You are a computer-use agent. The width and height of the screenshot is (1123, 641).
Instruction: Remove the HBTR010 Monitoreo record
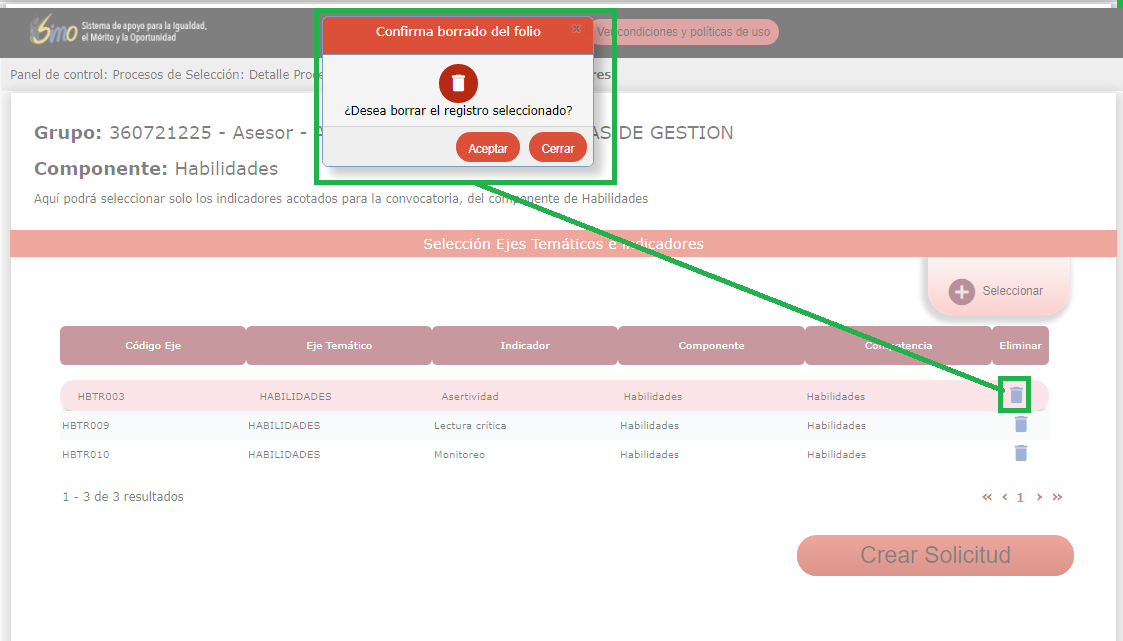click(1020, 453)
